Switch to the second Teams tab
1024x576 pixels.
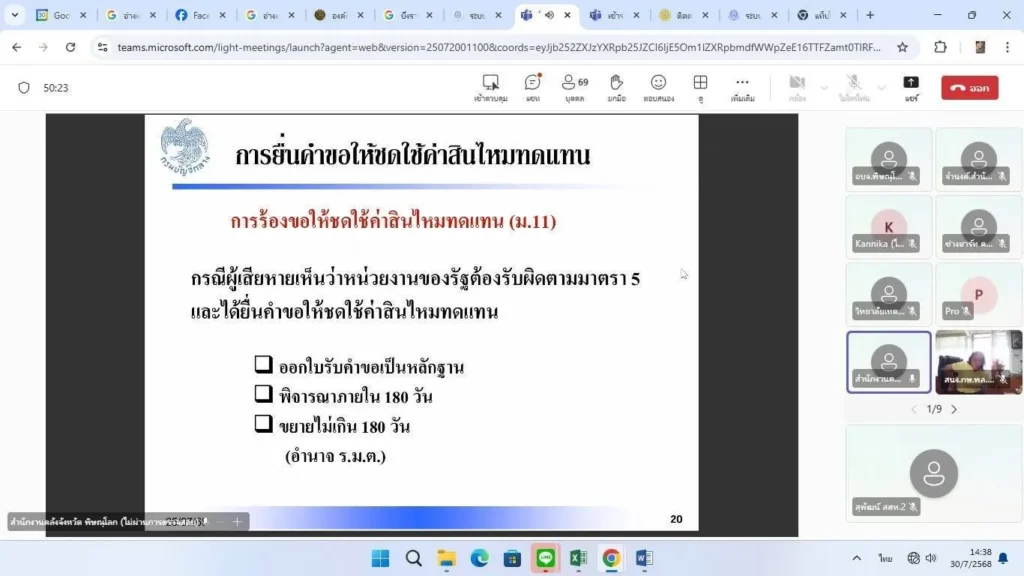tap(607, 15)
